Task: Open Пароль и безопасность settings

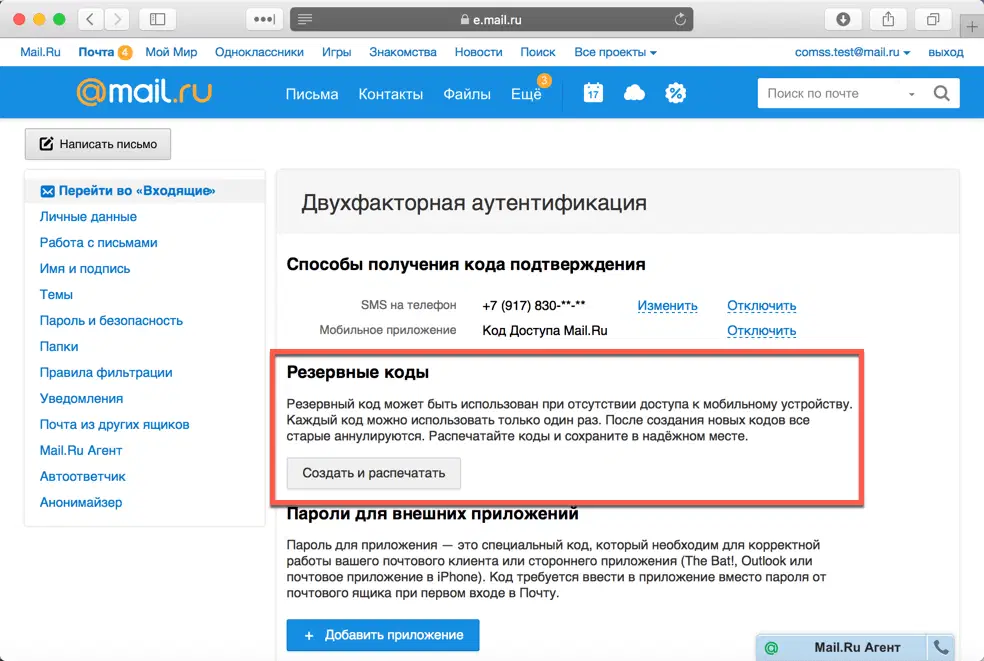Action: coord(111,321)
